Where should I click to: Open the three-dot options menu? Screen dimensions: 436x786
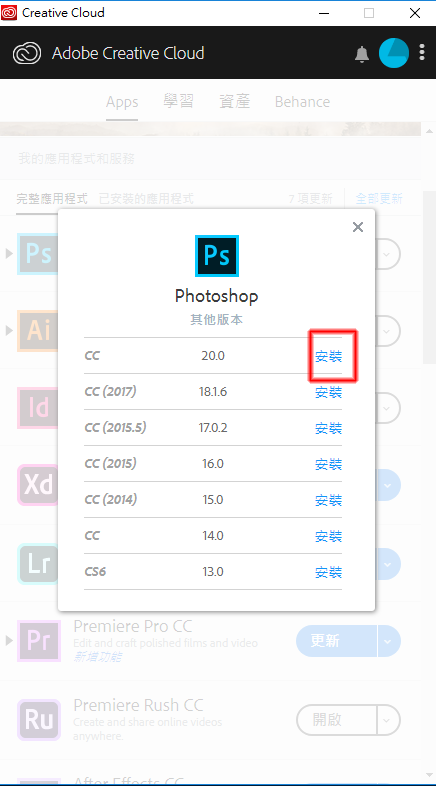tap(422, 52)
